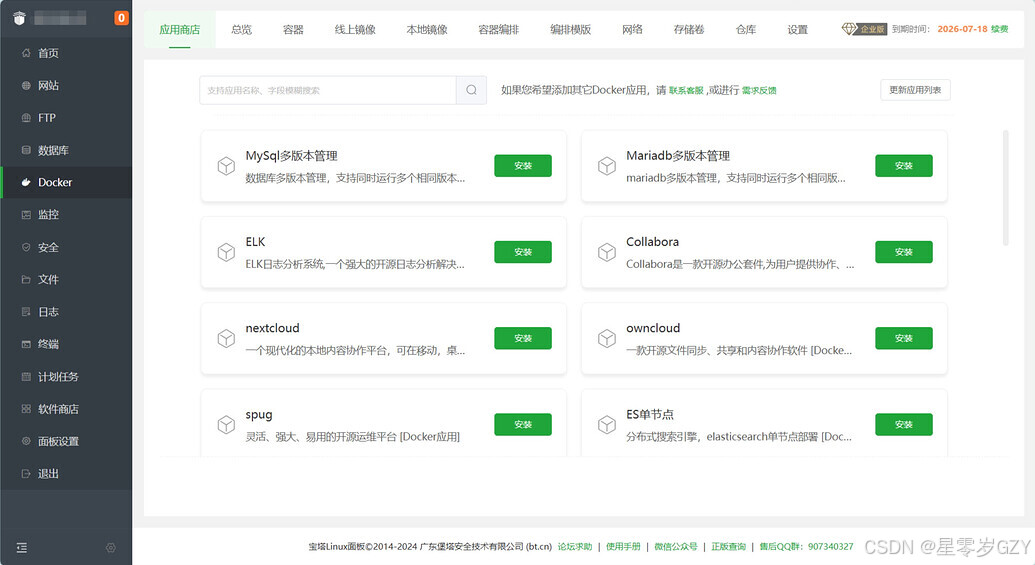The image size is (1035, 565).
Task: Collapse the sidebar with bottom menu icon
Action: click(x=22, y=548)
